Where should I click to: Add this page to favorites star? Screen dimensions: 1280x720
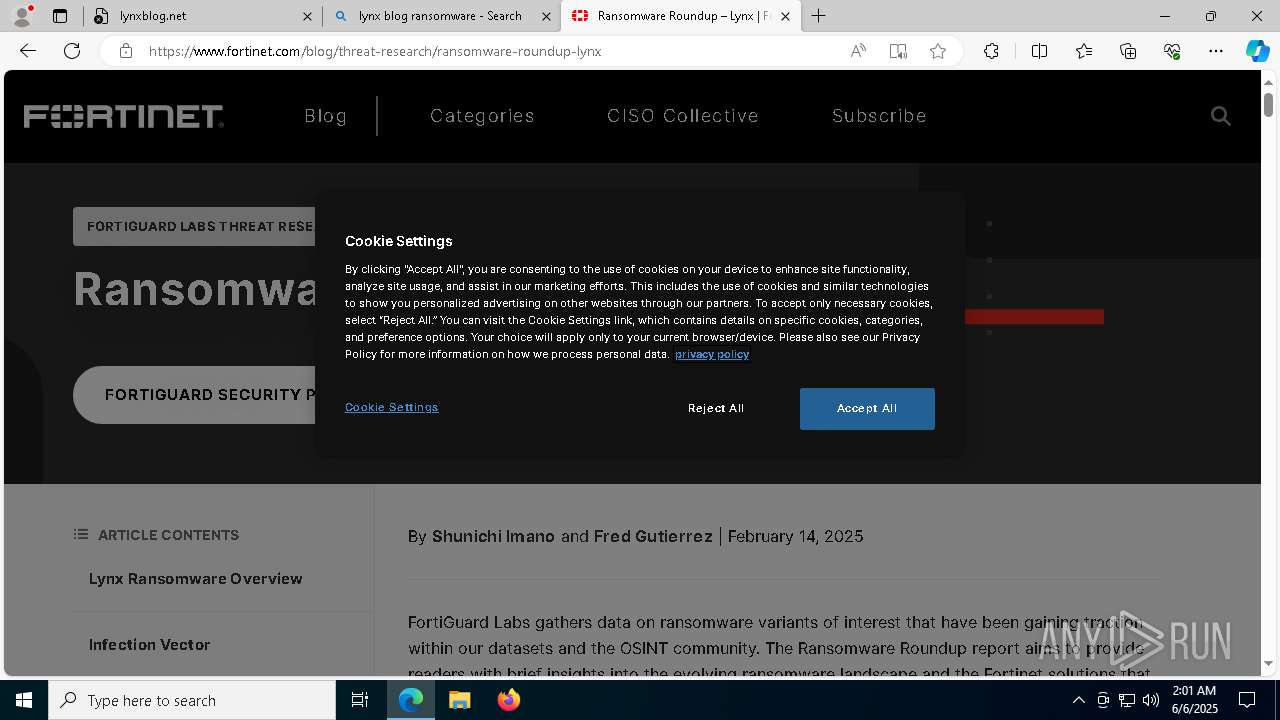[x=938, y=51]
